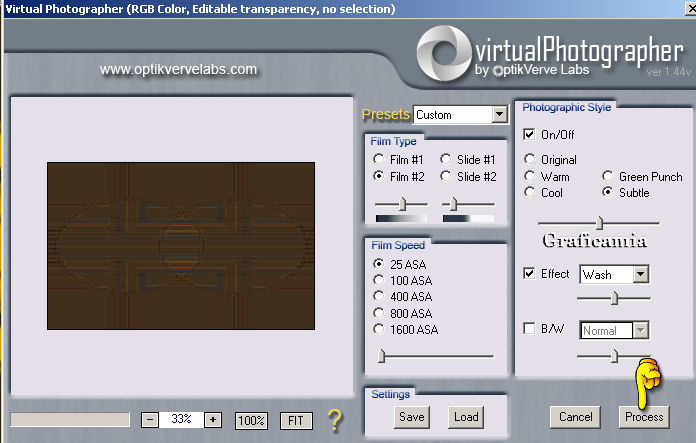Select Original photographic style
This screenshot has height=443, width=696.
coord(530,159)
